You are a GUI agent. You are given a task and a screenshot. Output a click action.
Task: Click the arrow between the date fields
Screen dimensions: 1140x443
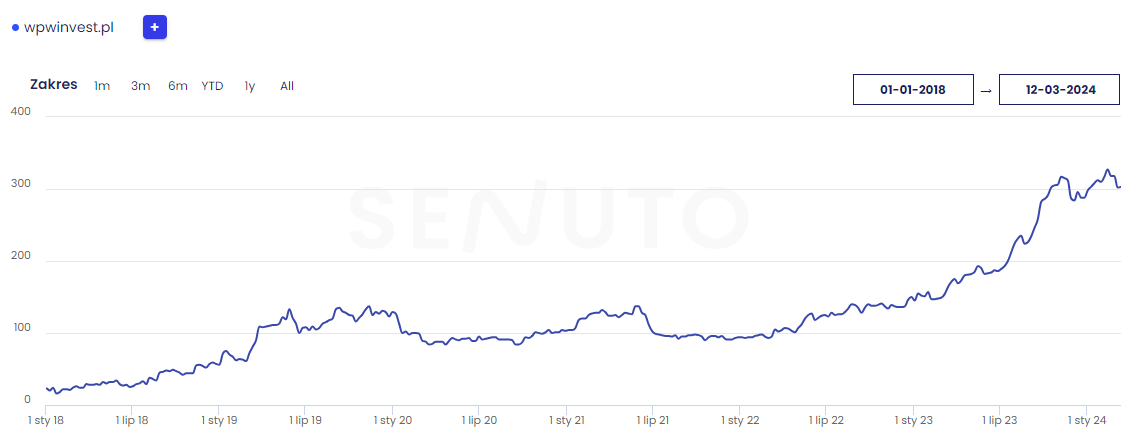(x=986, y=90)
